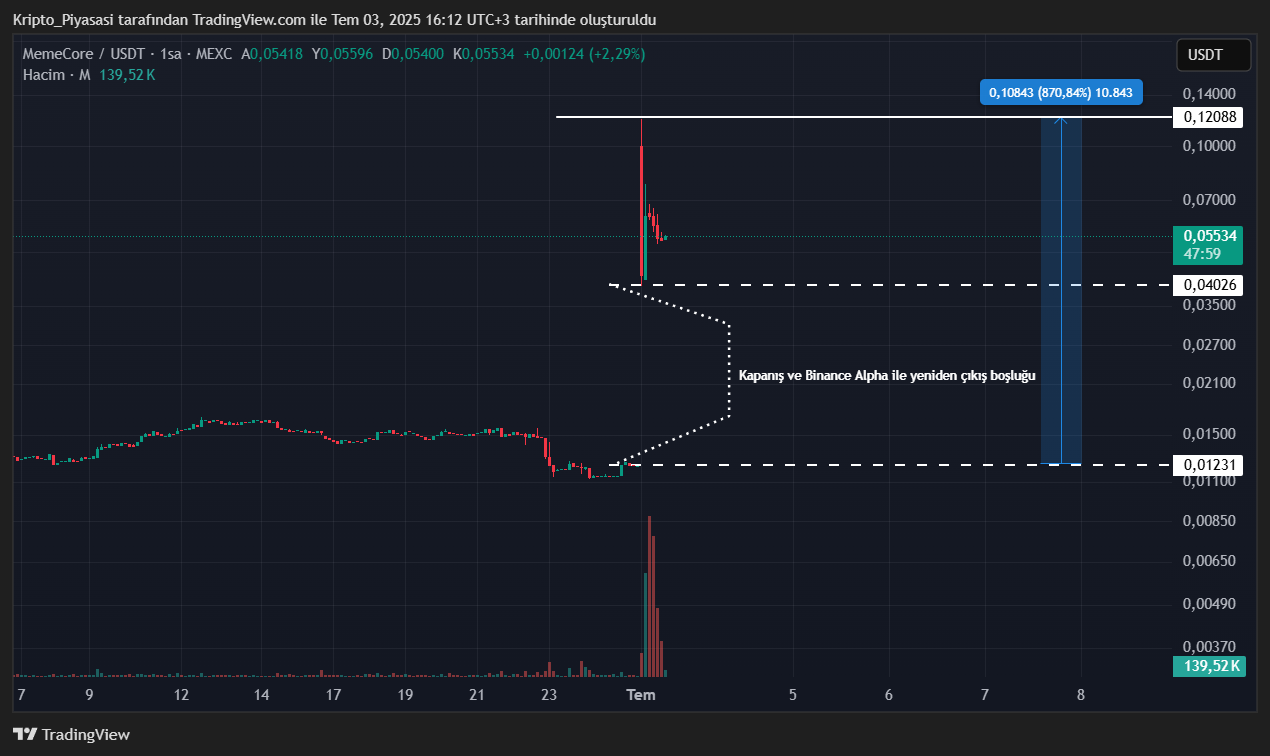The height and width of the screenshot is (756, 1270).
Task: Click the 14 date marker on time axis
Action: click(x=261, y=695)
